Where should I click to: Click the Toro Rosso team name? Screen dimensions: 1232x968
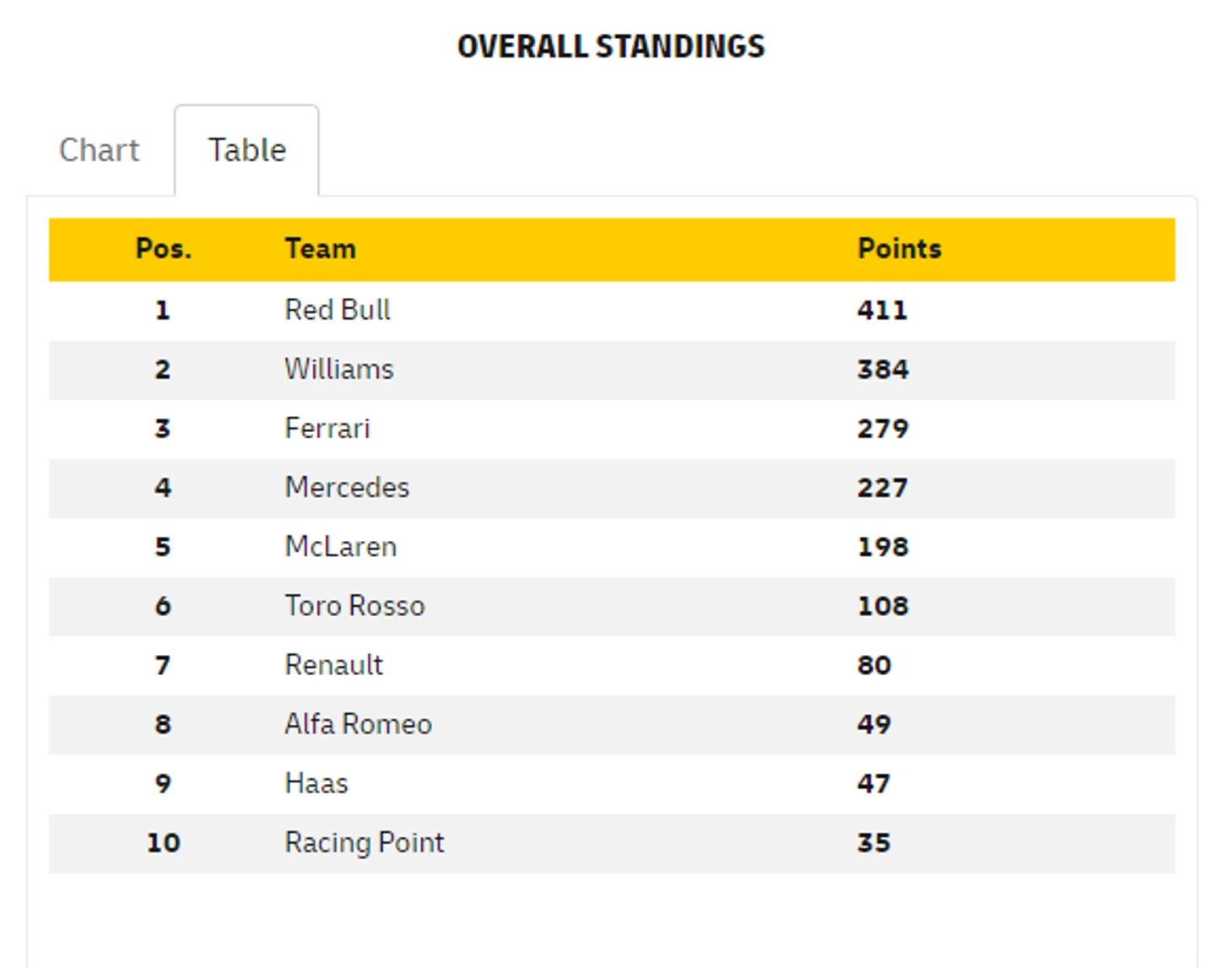[354, 606]
